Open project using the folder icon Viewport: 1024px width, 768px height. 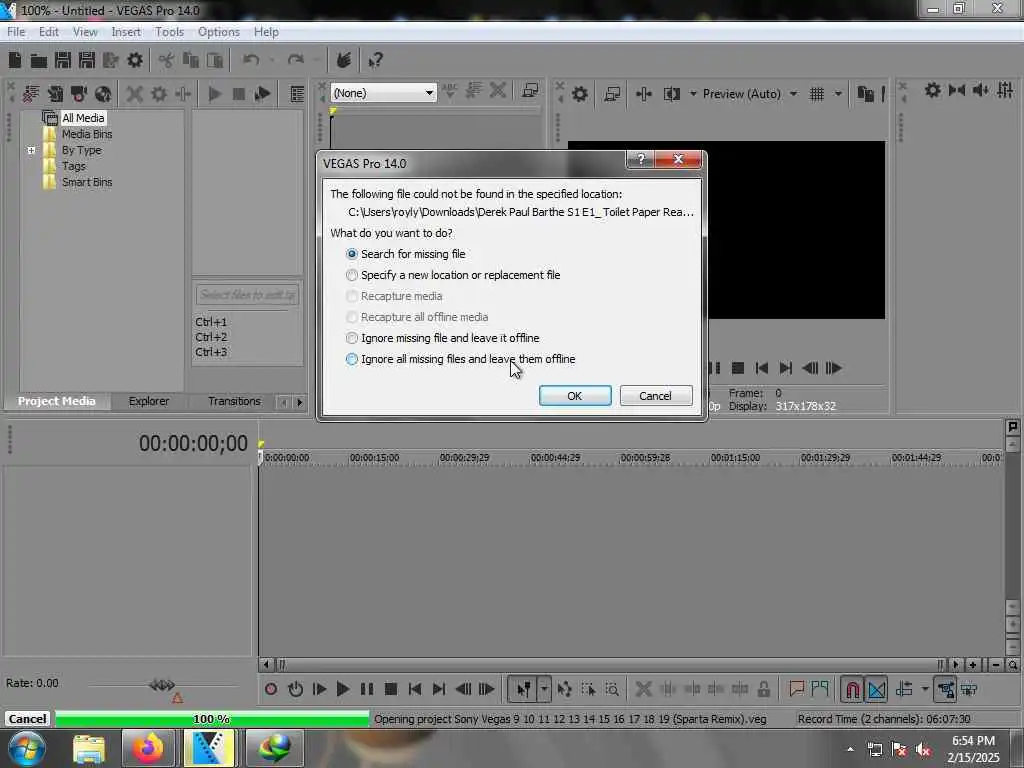coord(39,61)
